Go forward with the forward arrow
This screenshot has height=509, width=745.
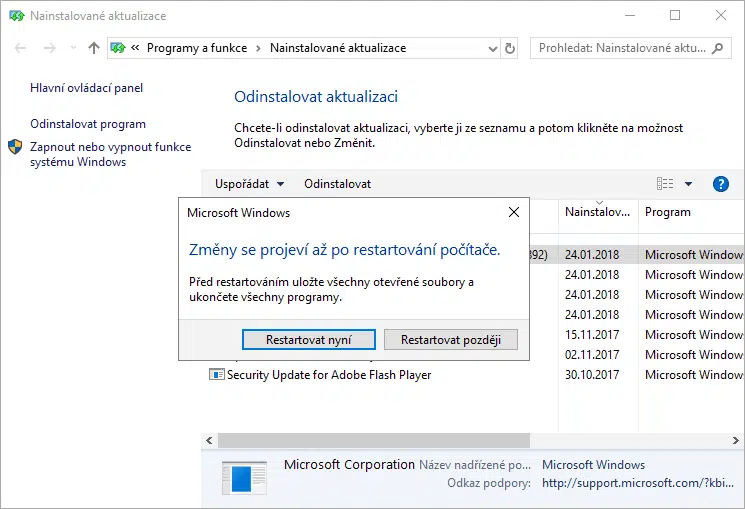click(x=49, y=48)
